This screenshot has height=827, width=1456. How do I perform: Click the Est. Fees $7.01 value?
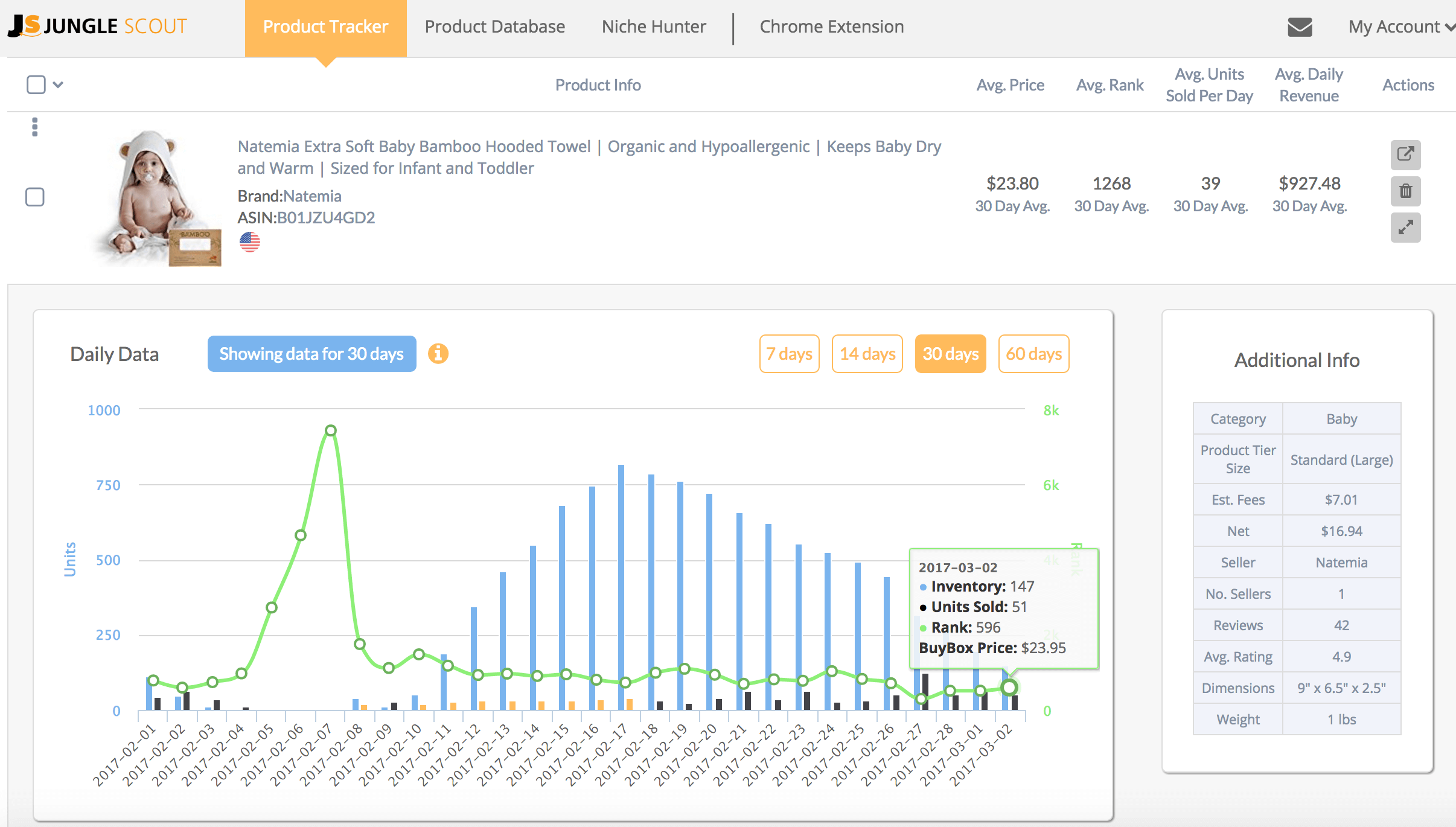click(x=1341, y=499)
